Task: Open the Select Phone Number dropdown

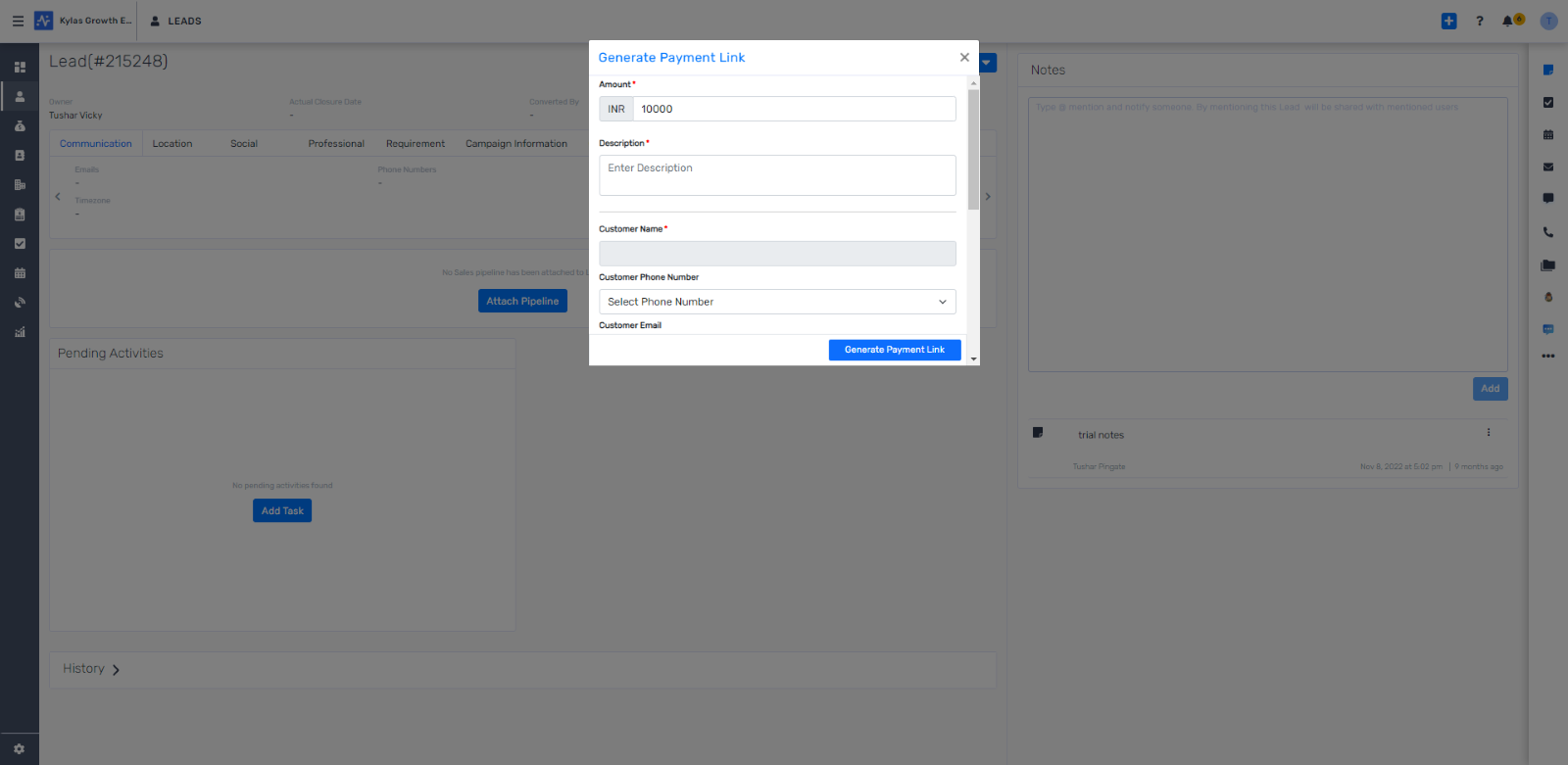Action: 777,302
